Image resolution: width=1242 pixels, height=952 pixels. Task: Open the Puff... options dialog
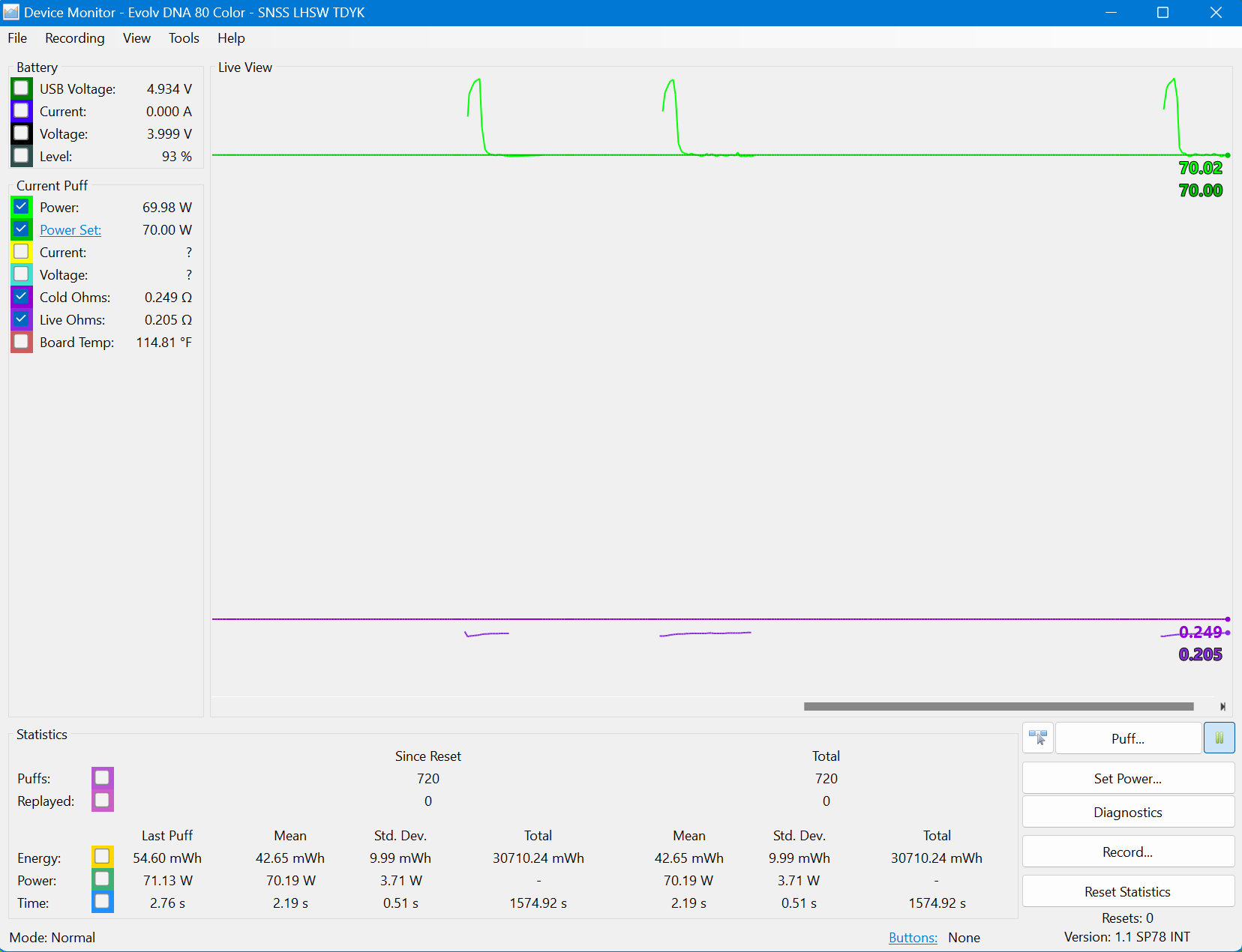(x=1127, y=738)
